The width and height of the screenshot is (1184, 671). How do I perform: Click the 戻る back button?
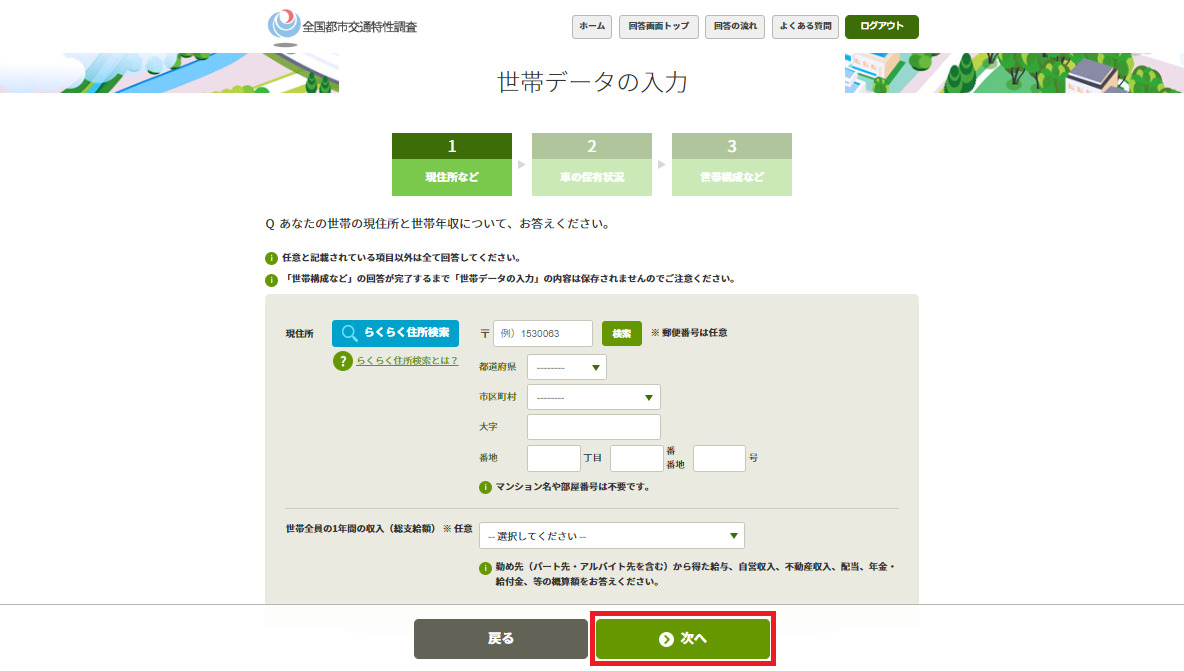coord(501,639)
